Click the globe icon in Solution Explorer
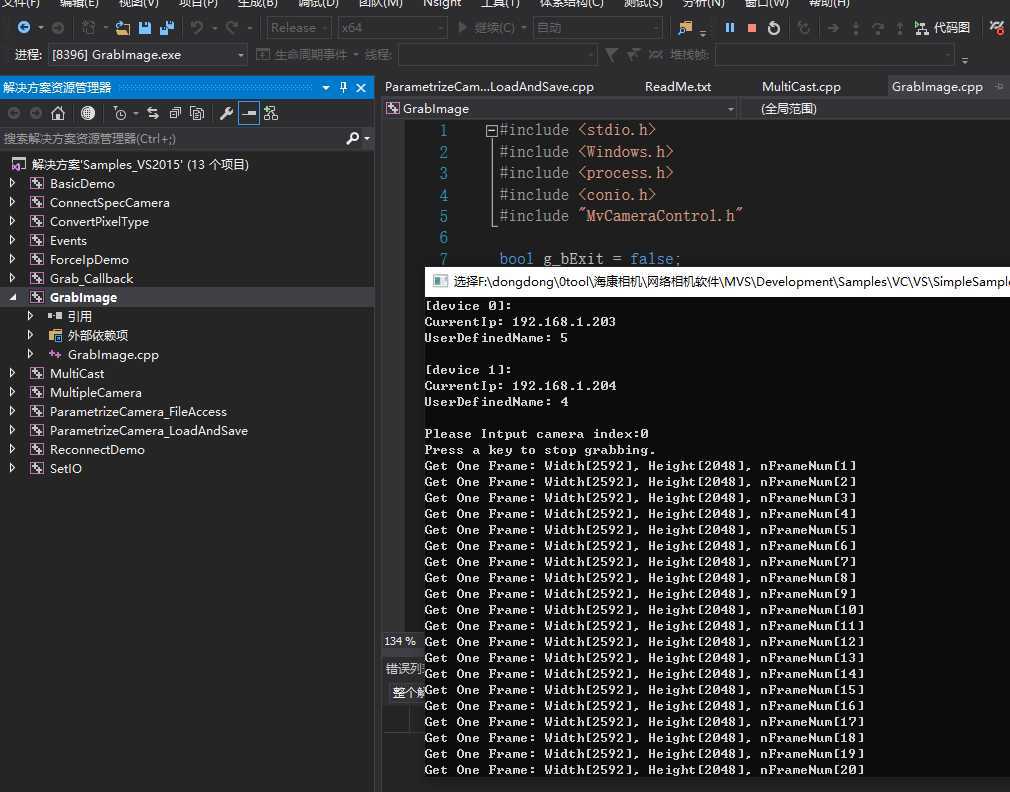This screenshot has width=1010, height=792. (x=88, y=113)
